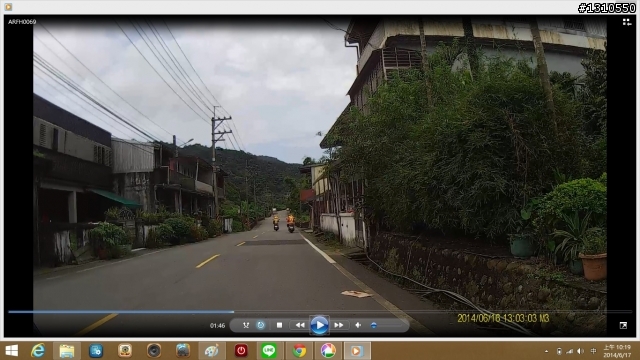The image size is (640, 360).
Task: Click the fast-forward next button
Action: pyautogui.click(x=338, y=325)
